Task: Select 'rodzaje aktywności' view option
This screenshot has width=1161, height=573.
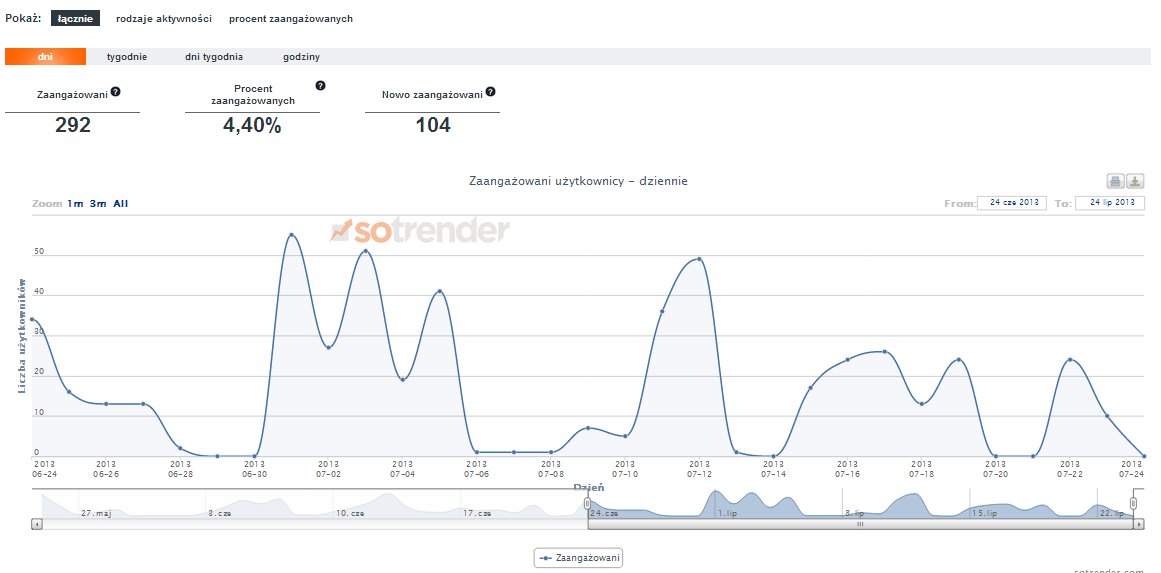Action: click(x=164, y=19)
